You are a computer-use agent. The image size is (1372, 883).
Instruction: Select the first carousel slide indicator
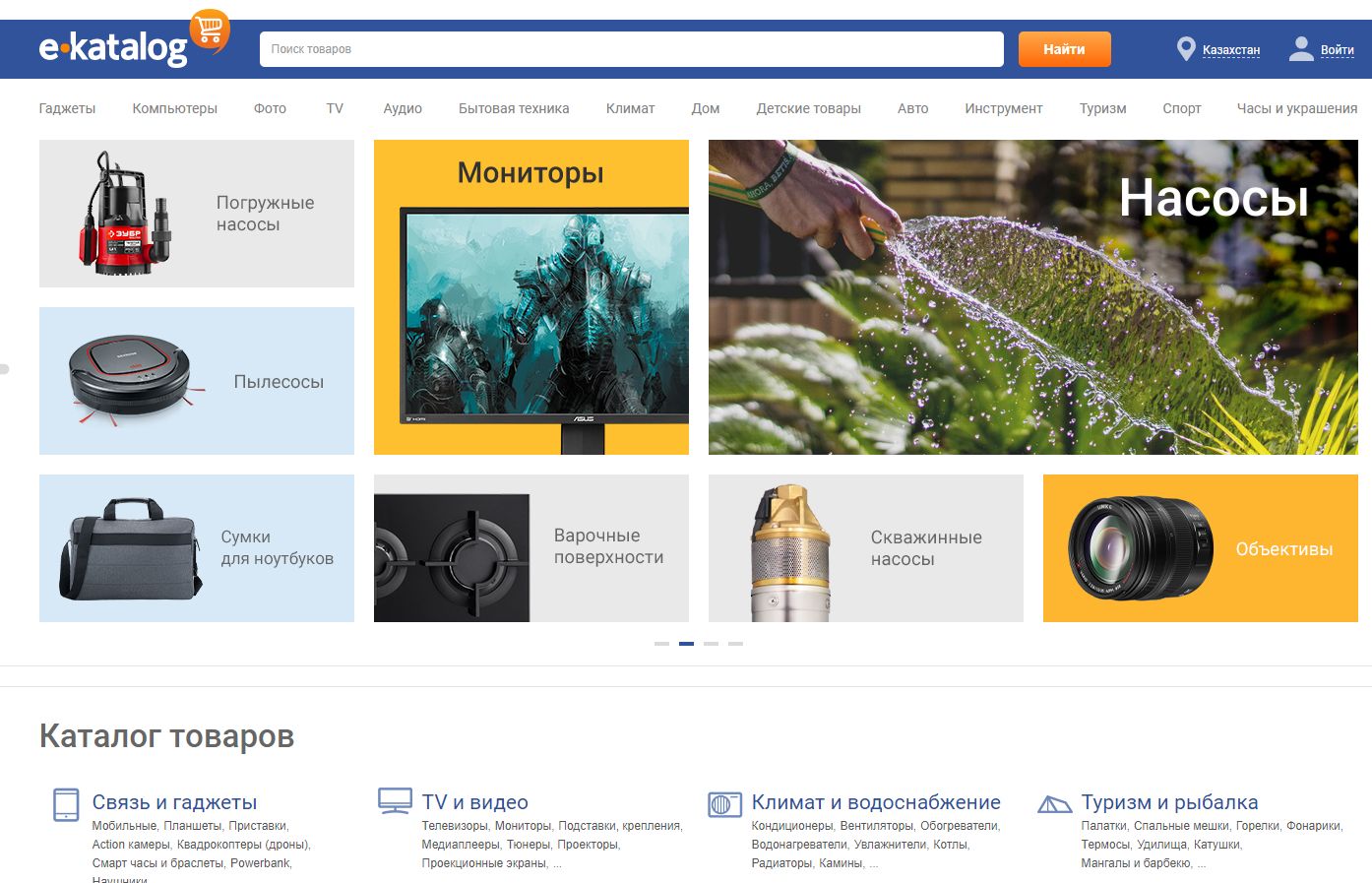tap(661, 644)
